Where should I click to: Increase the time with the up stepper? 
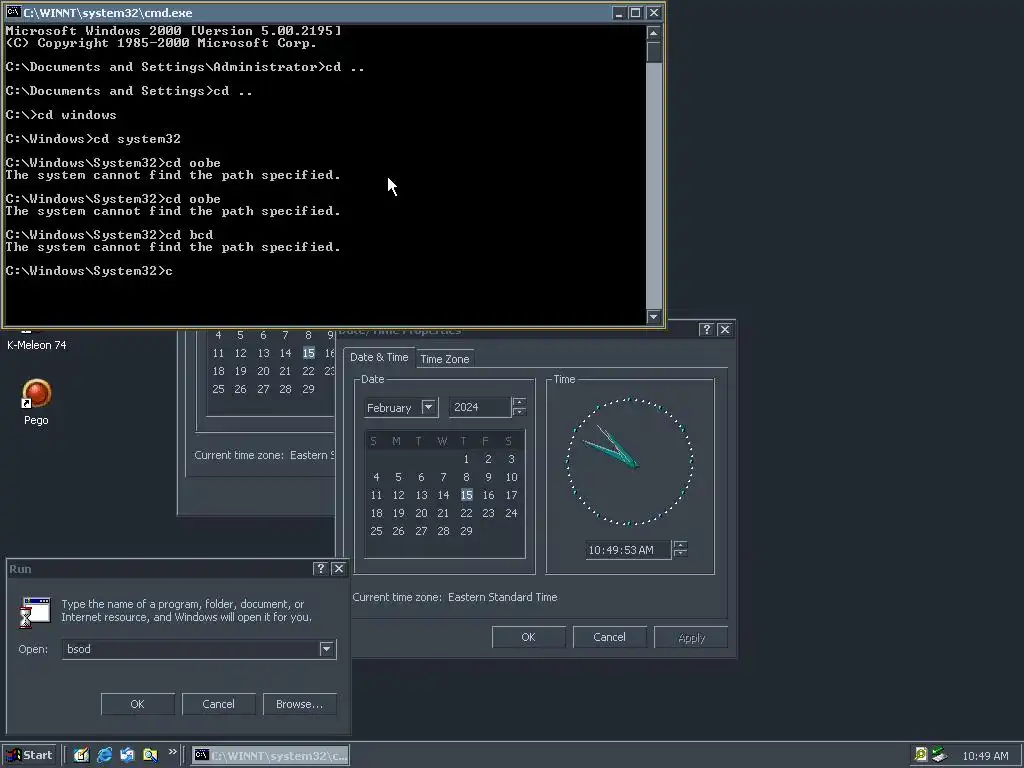[x=680, y=545]
